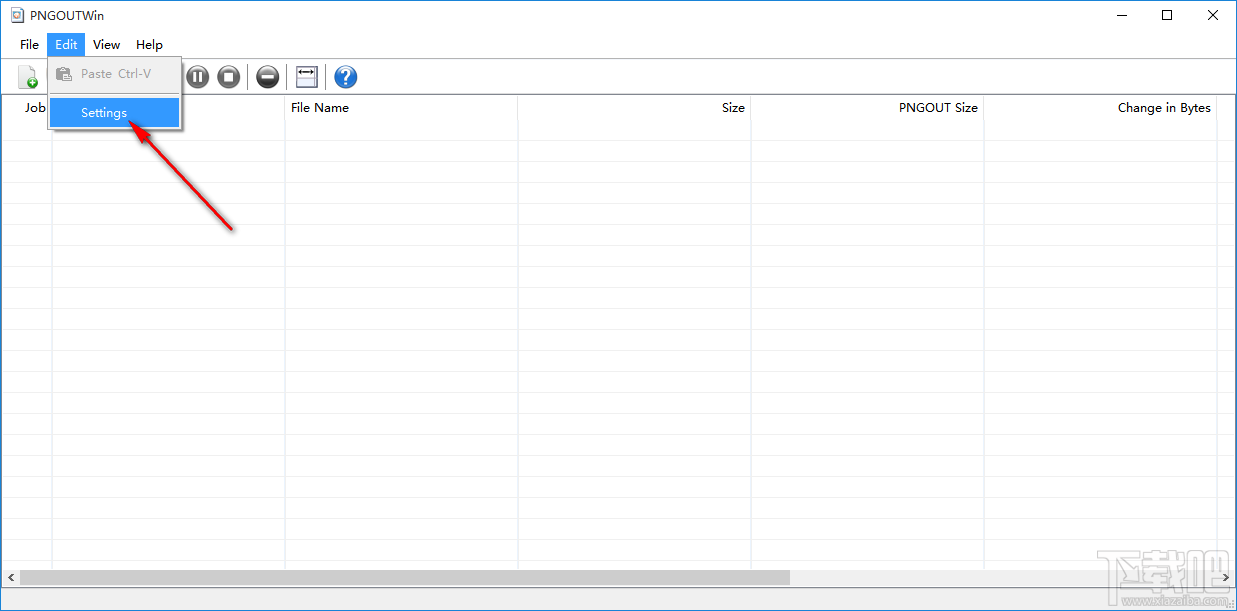Open the Help menu
The image size is (1237, 611).
coord(149,45)
